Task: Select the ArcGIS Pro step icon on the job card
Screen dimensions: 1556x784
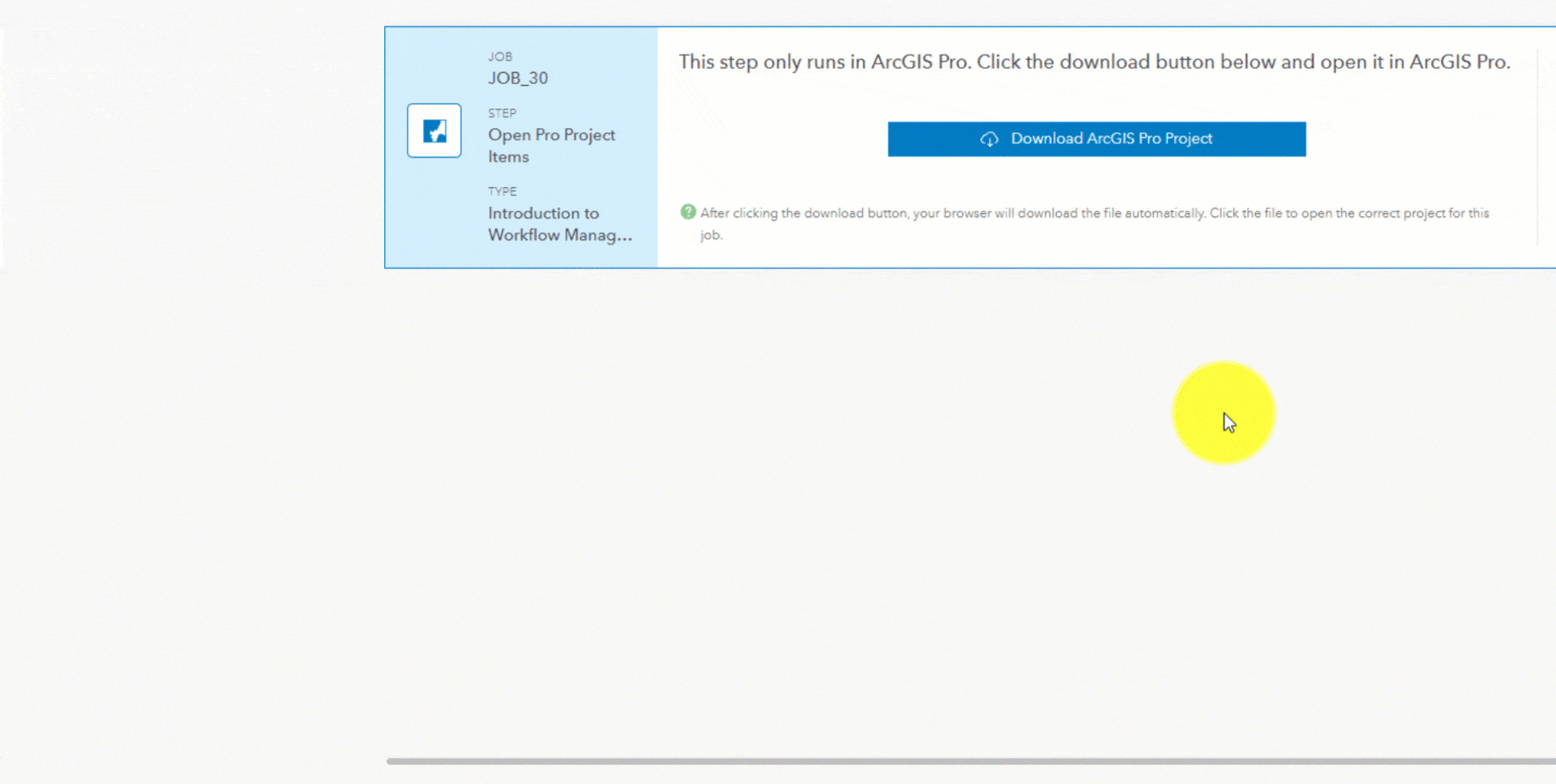Action: (434, 130)
